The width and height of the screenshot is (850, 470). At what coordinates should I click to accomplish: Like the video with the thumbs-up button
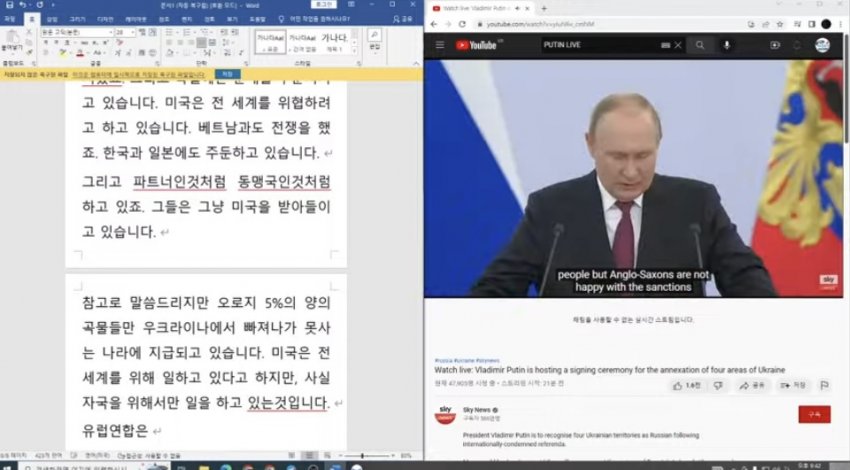click(686, 385)
